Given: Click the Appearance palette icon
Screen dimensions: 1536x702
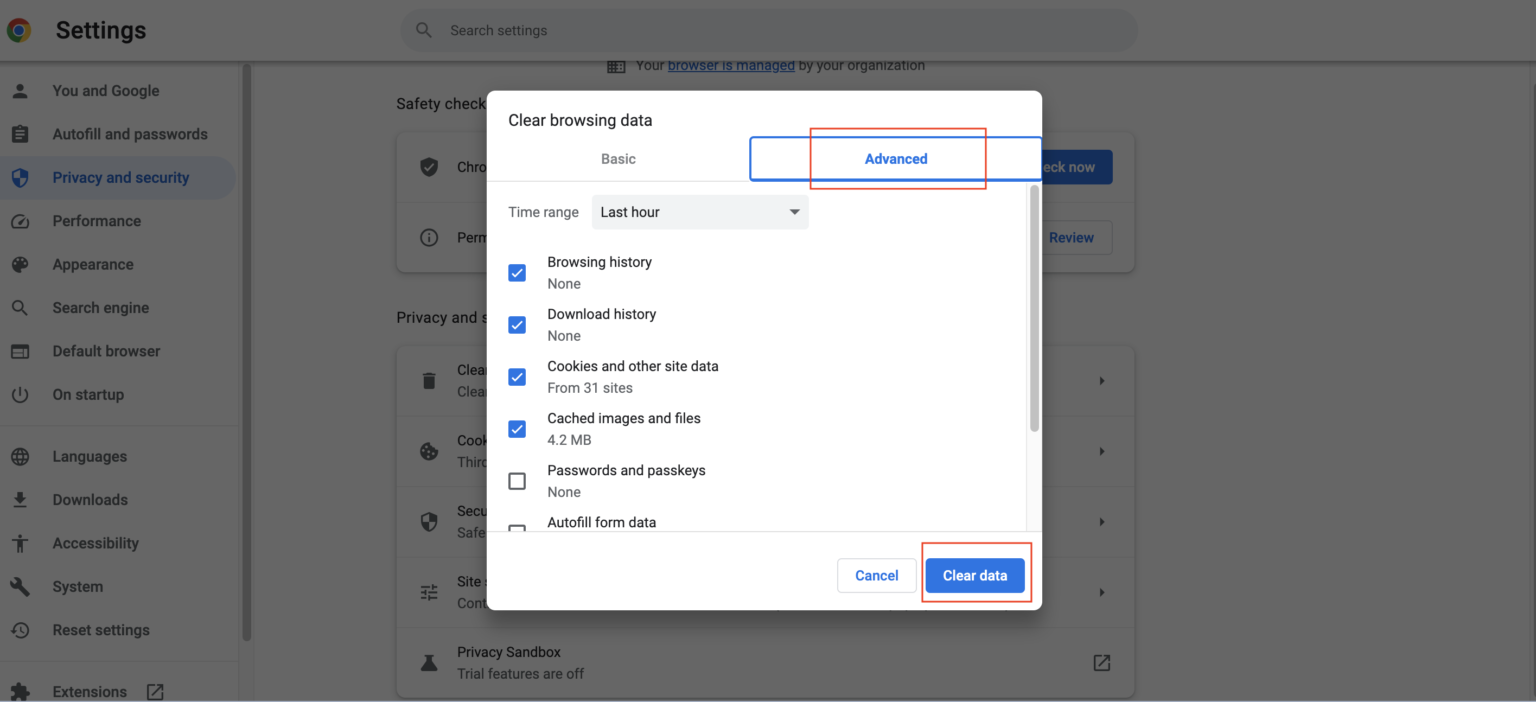Looking at the screenshot, I should [22, 264].
